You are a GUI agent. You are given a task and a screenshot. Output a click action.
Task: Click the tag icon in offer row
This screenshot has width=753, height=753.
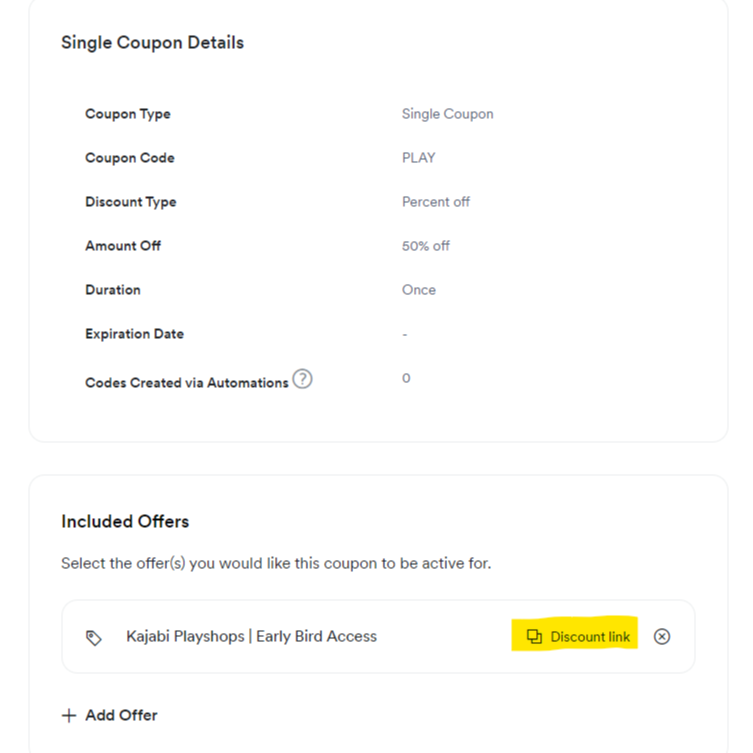[94, 638]
